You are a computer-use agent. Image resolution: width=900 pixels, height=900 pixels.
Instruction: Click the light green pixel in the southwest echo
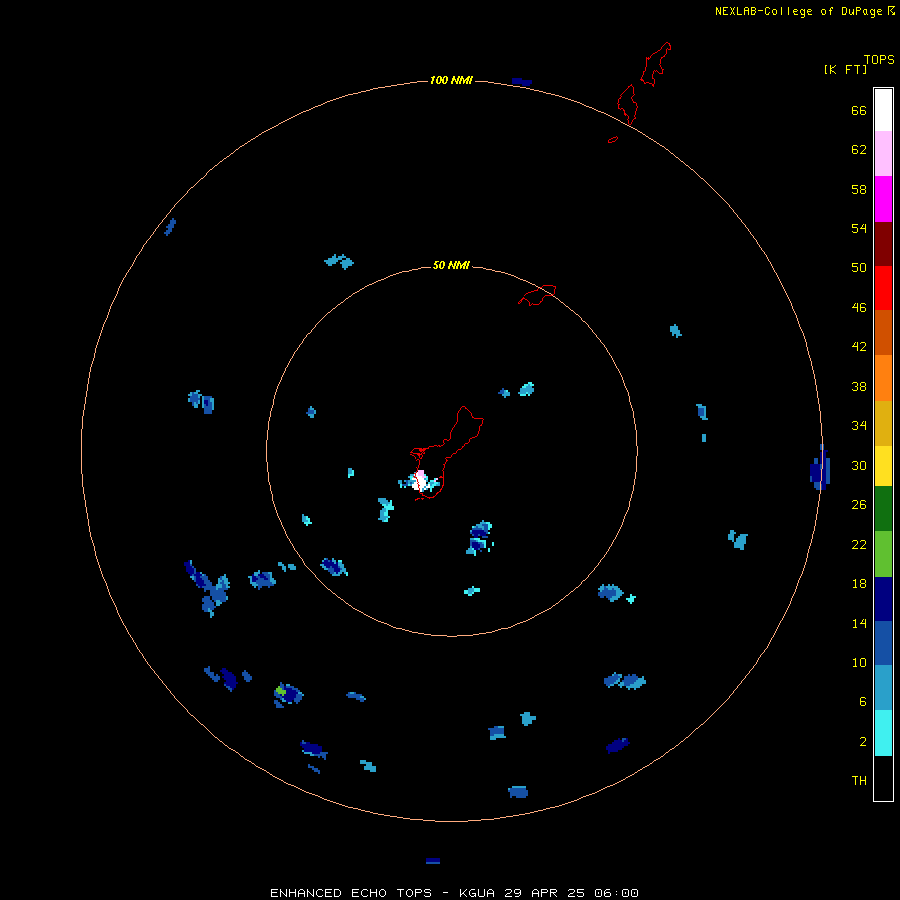coord(281,690)
